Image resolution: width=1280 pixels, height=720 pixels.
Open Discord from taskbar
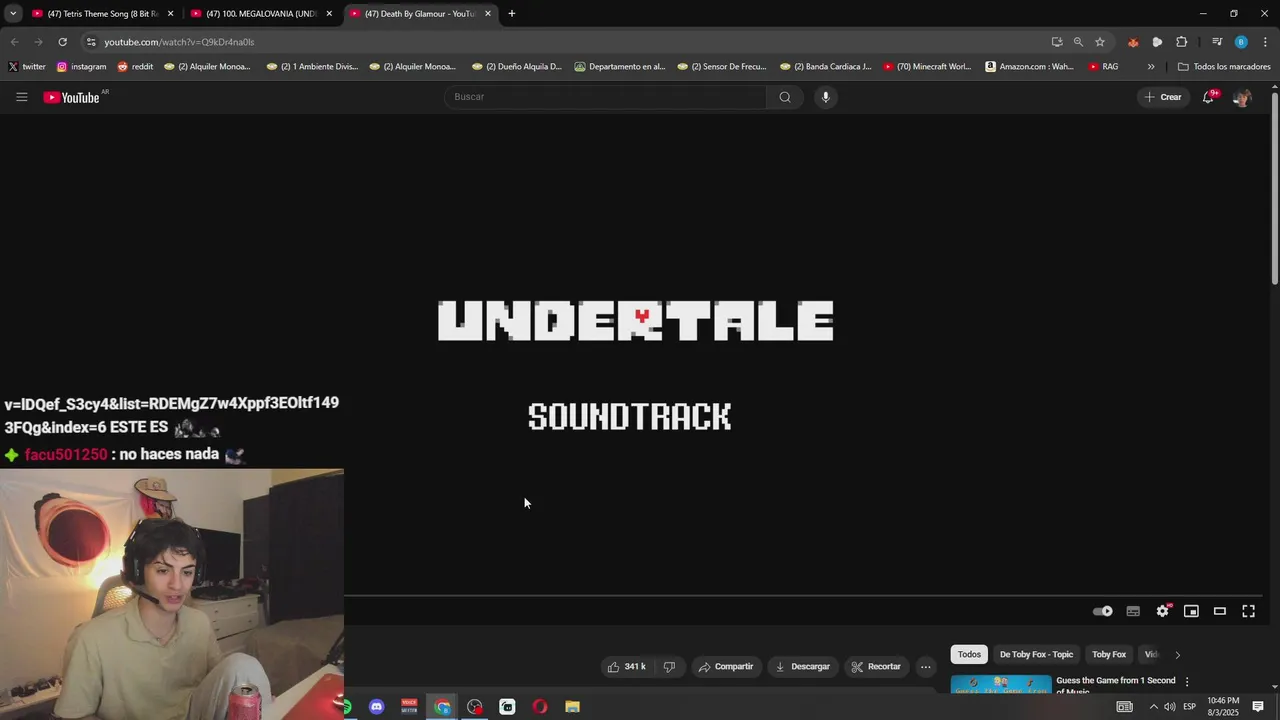376,707
